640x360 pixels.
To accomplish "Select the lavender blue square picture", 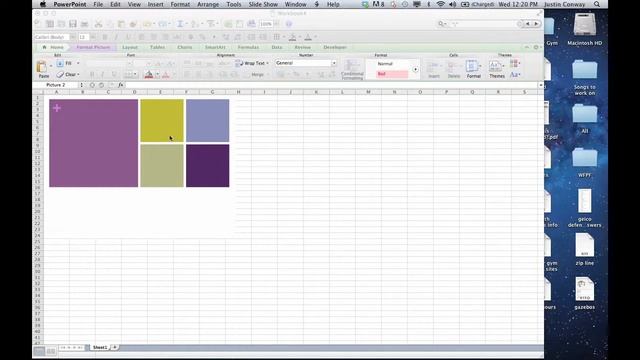I will coord(207,121).
